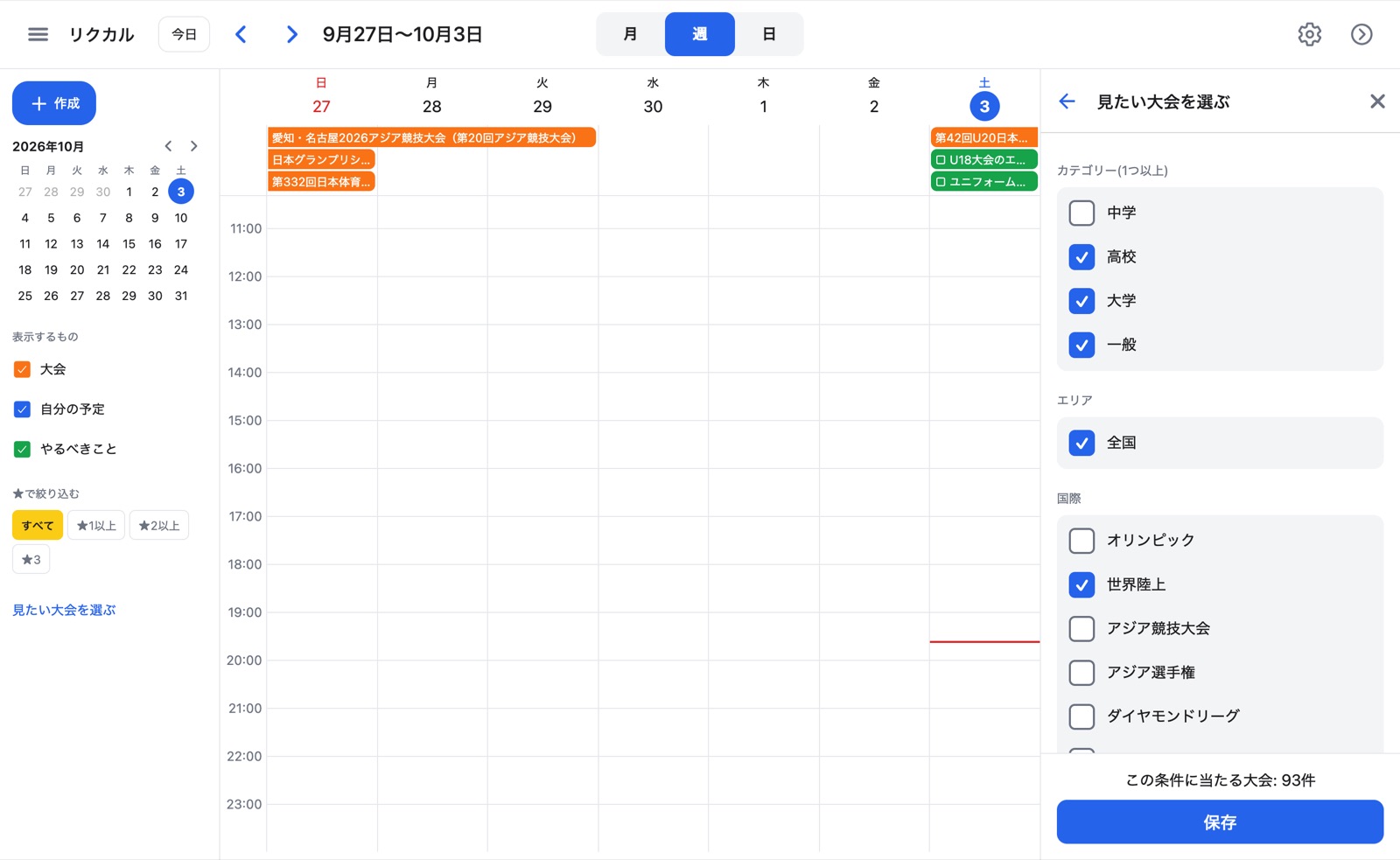Open 日本グランプリシ... event on Sunday
The width and height of the screenshot is (1400, 860).
[x=321, y=159]
